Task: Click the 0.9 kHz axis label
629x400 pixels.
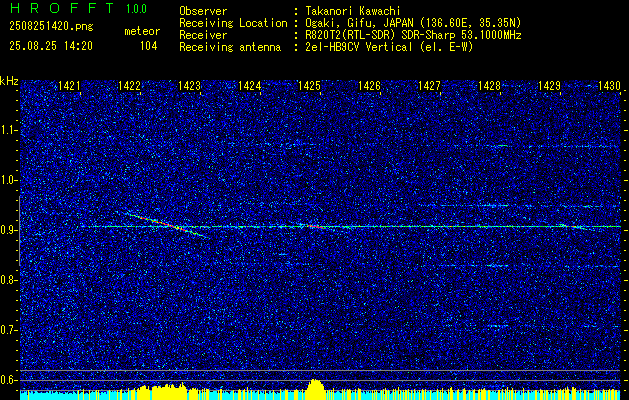Action: pyautogui.click(x=9, y=230)
